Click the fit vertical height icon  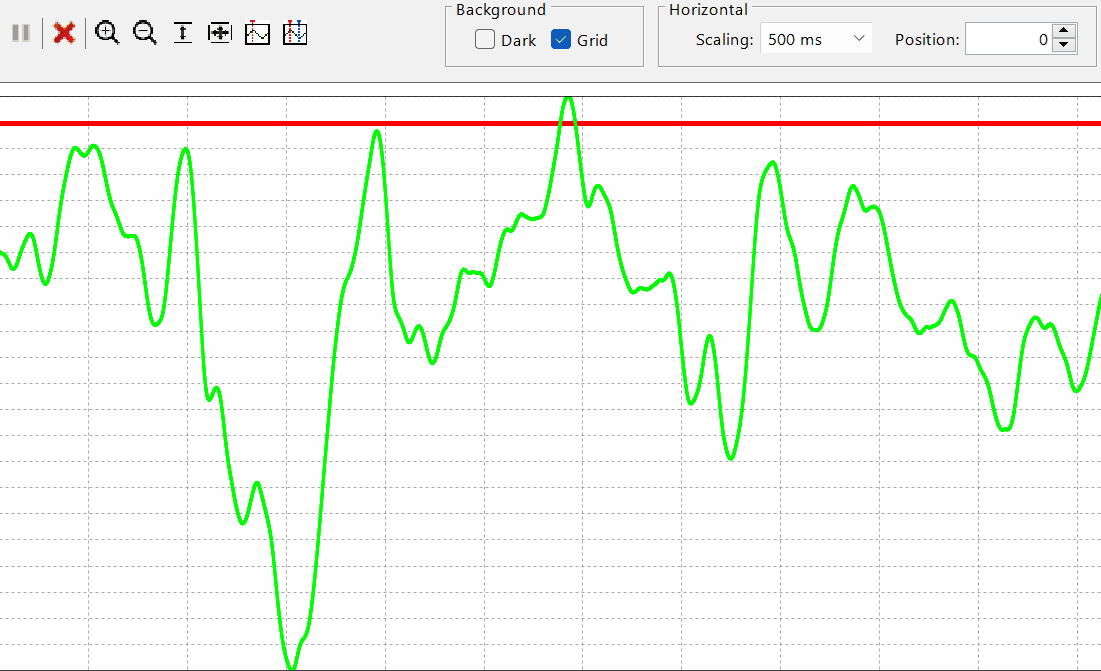point(183,33)
